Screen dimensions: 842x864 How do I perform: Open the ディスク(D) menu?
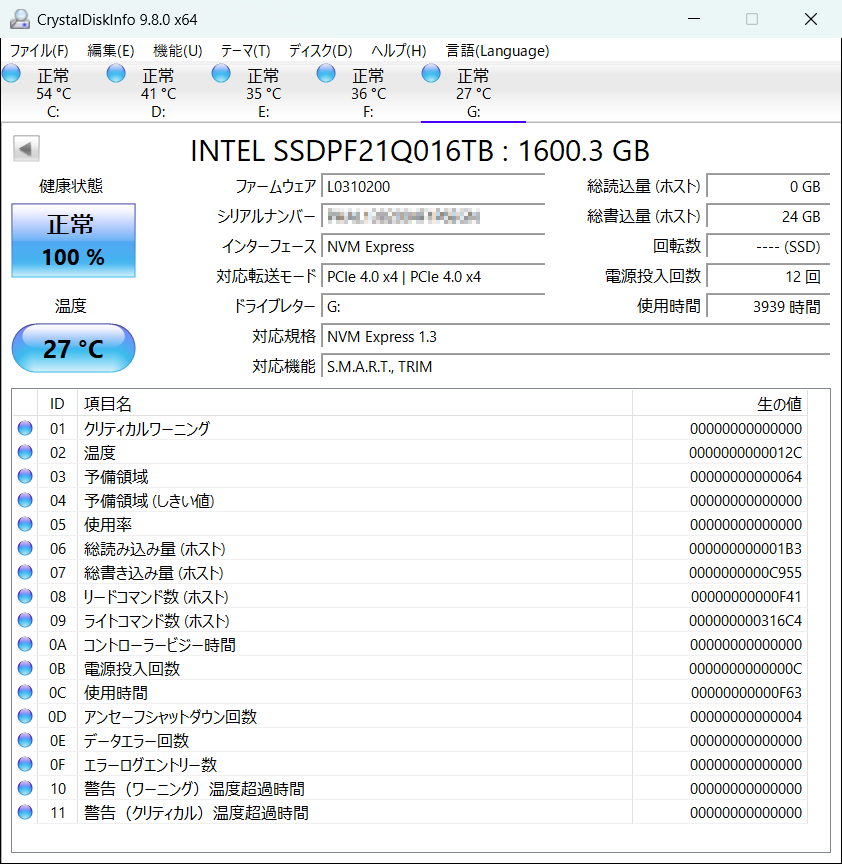(x=320, y=51)
